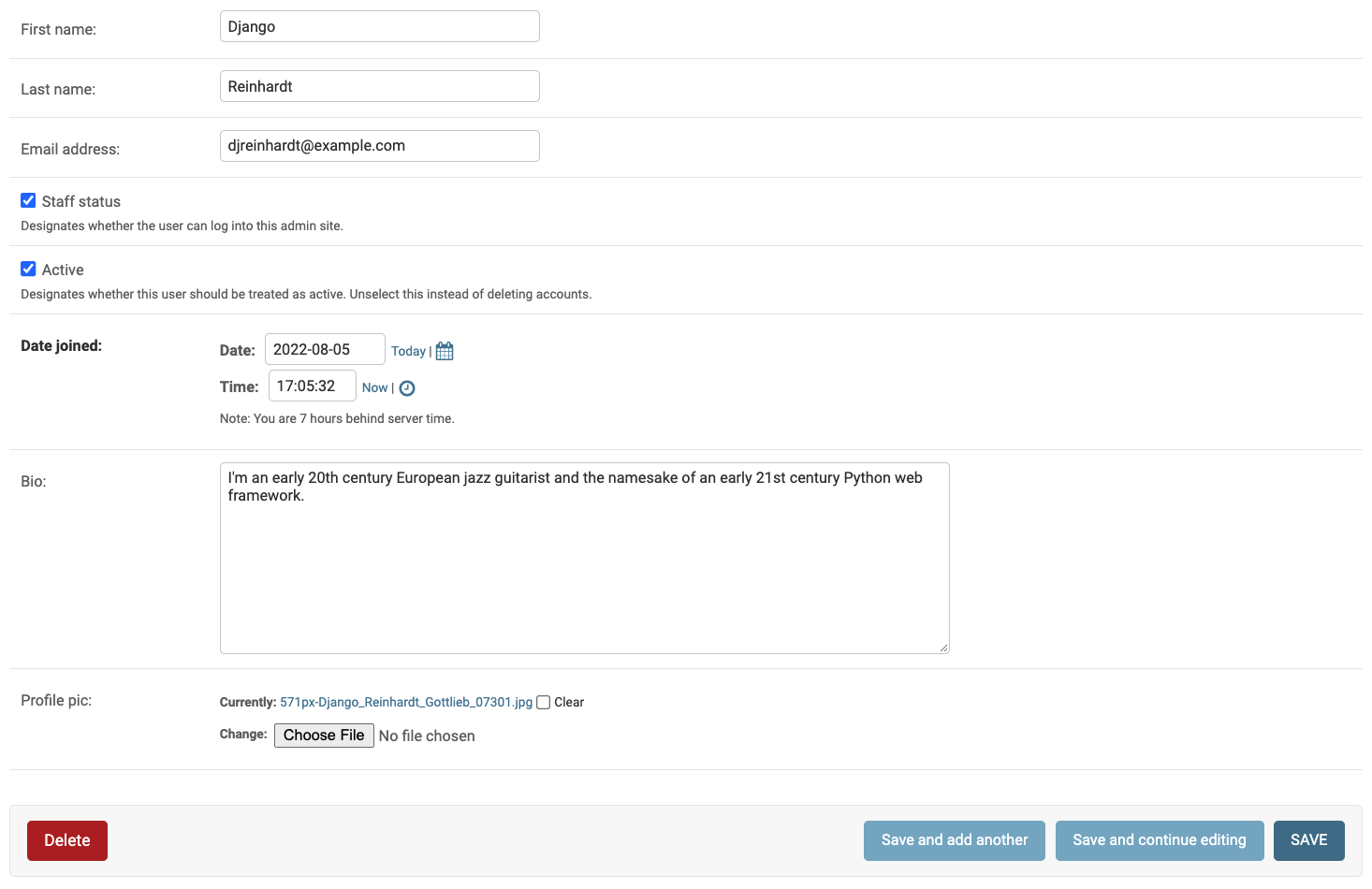1372x889 pixels.
Task: Click Save and continue editing
Action: coord(1160,840)
